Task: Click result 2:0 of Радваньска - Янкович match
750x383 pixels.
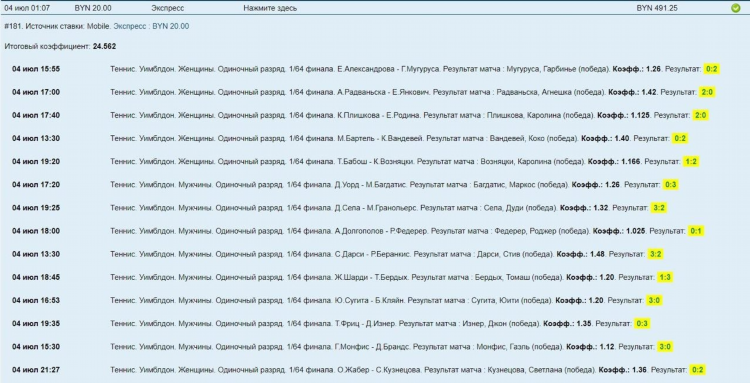Action: 707,92
